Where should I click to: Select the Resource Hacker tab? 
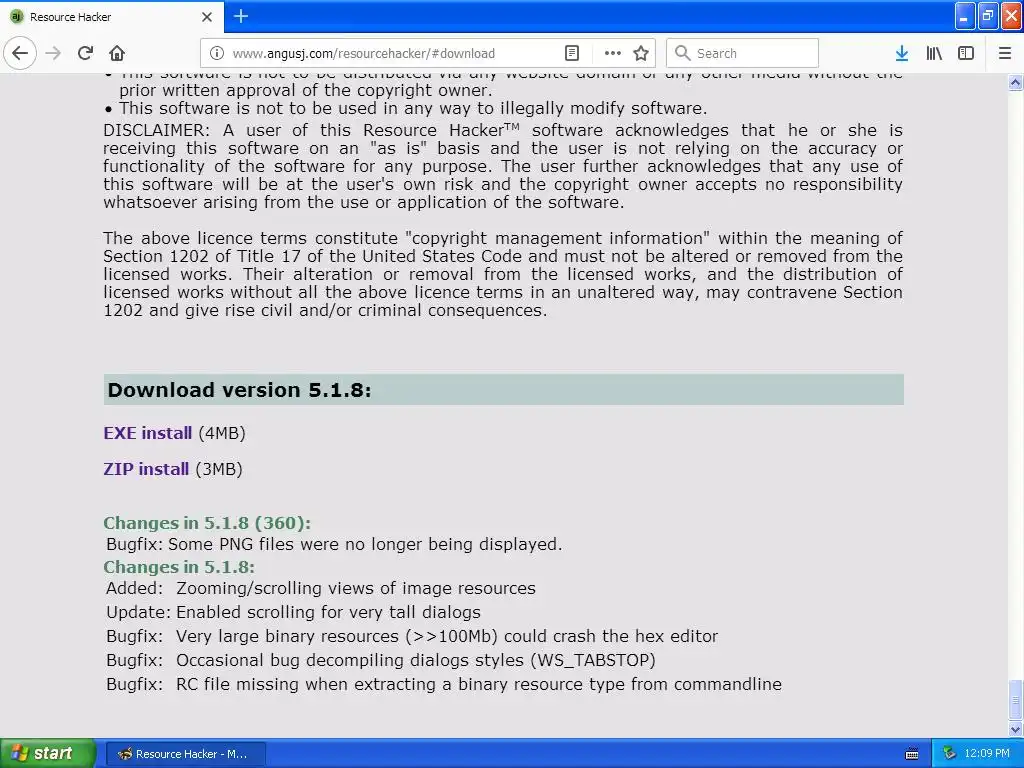click(x=111, y=17)
